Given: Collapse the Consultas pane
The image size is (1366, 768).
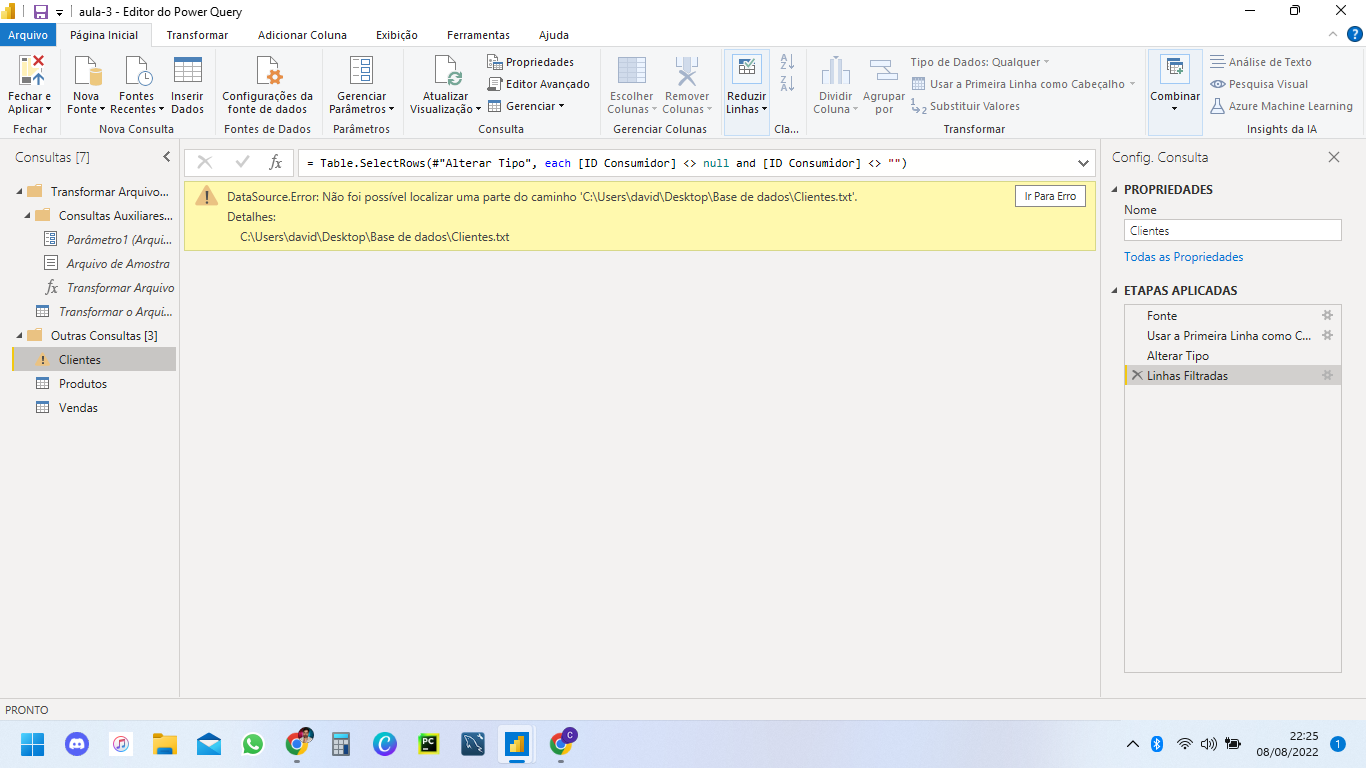Looking at the screenshot, I should pos(167,157).
